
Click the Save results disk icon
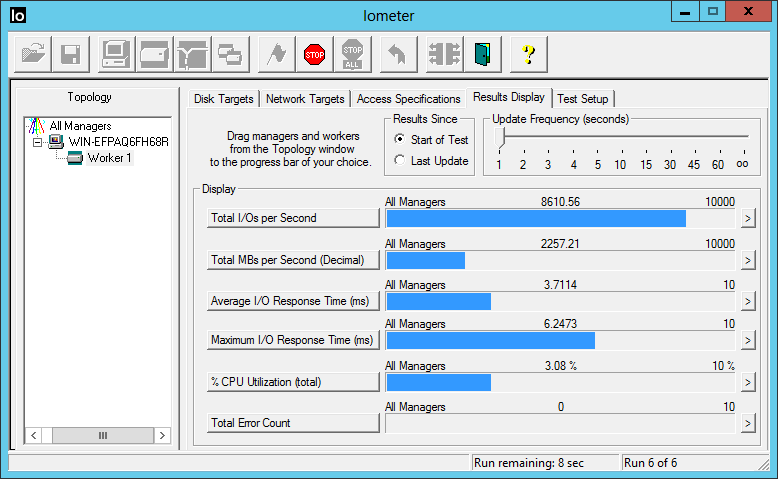(70, 54)
